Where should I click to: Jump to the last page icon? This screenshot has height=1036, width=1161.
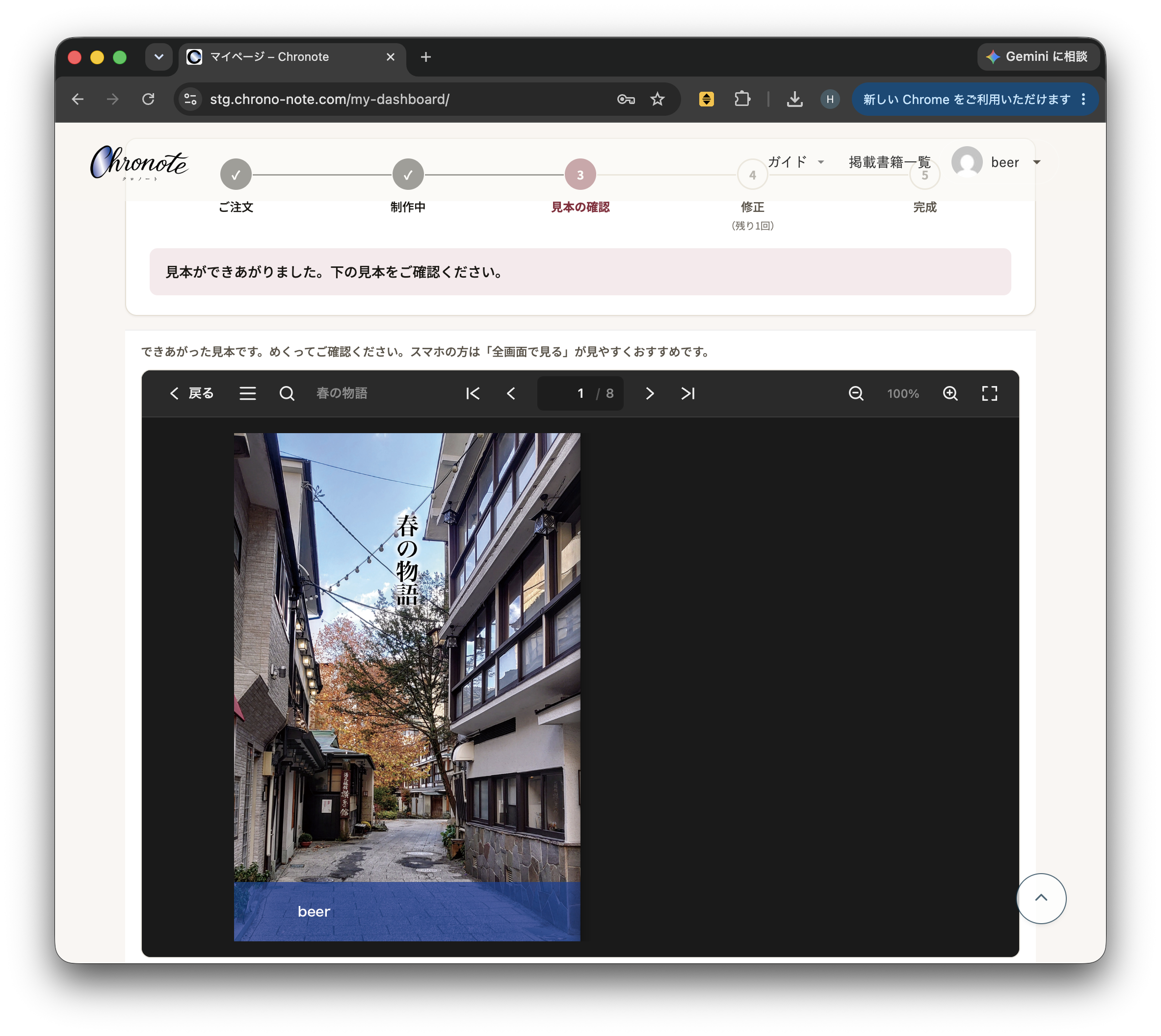pyautogui.click(x=688, y=393)
